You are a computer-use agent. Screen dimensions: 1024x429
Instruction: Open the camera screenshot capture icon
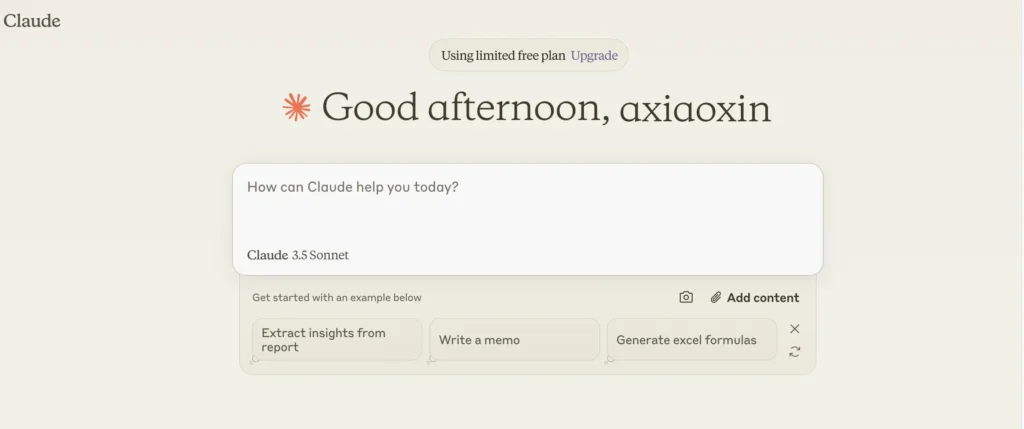point(686,297)
